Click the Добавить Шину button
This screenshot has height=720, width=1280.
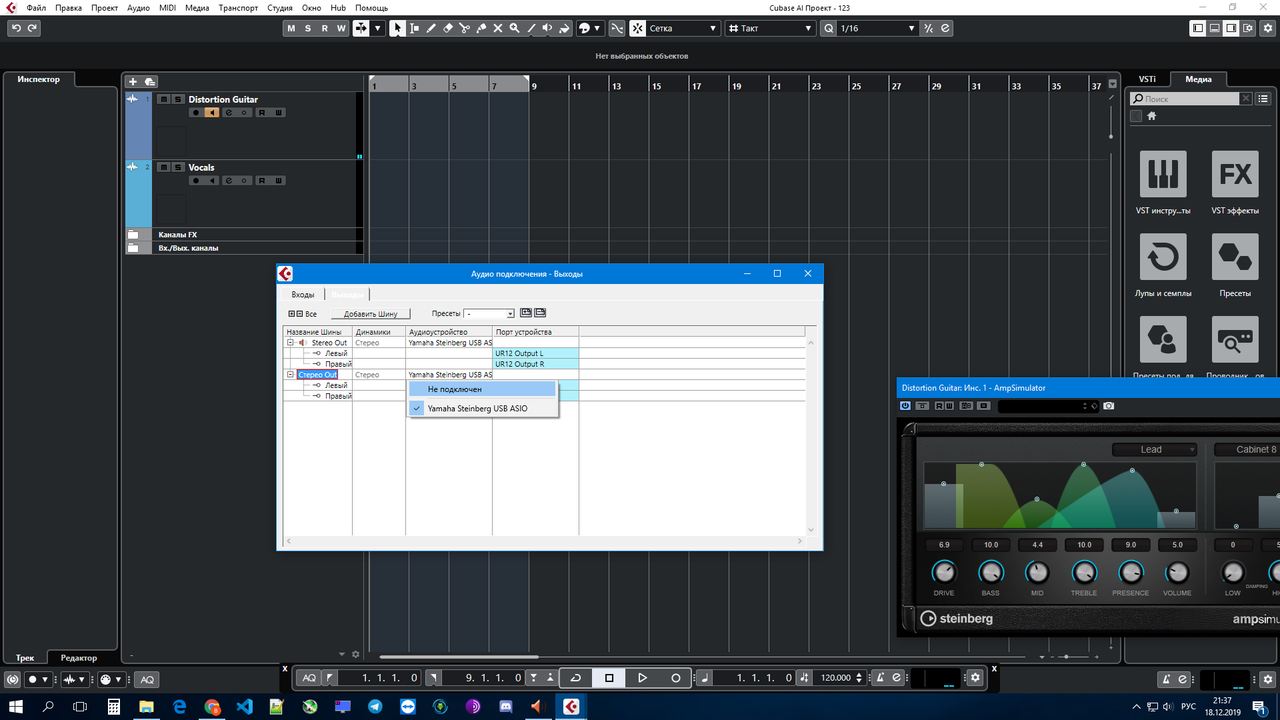tap(370, 314)
